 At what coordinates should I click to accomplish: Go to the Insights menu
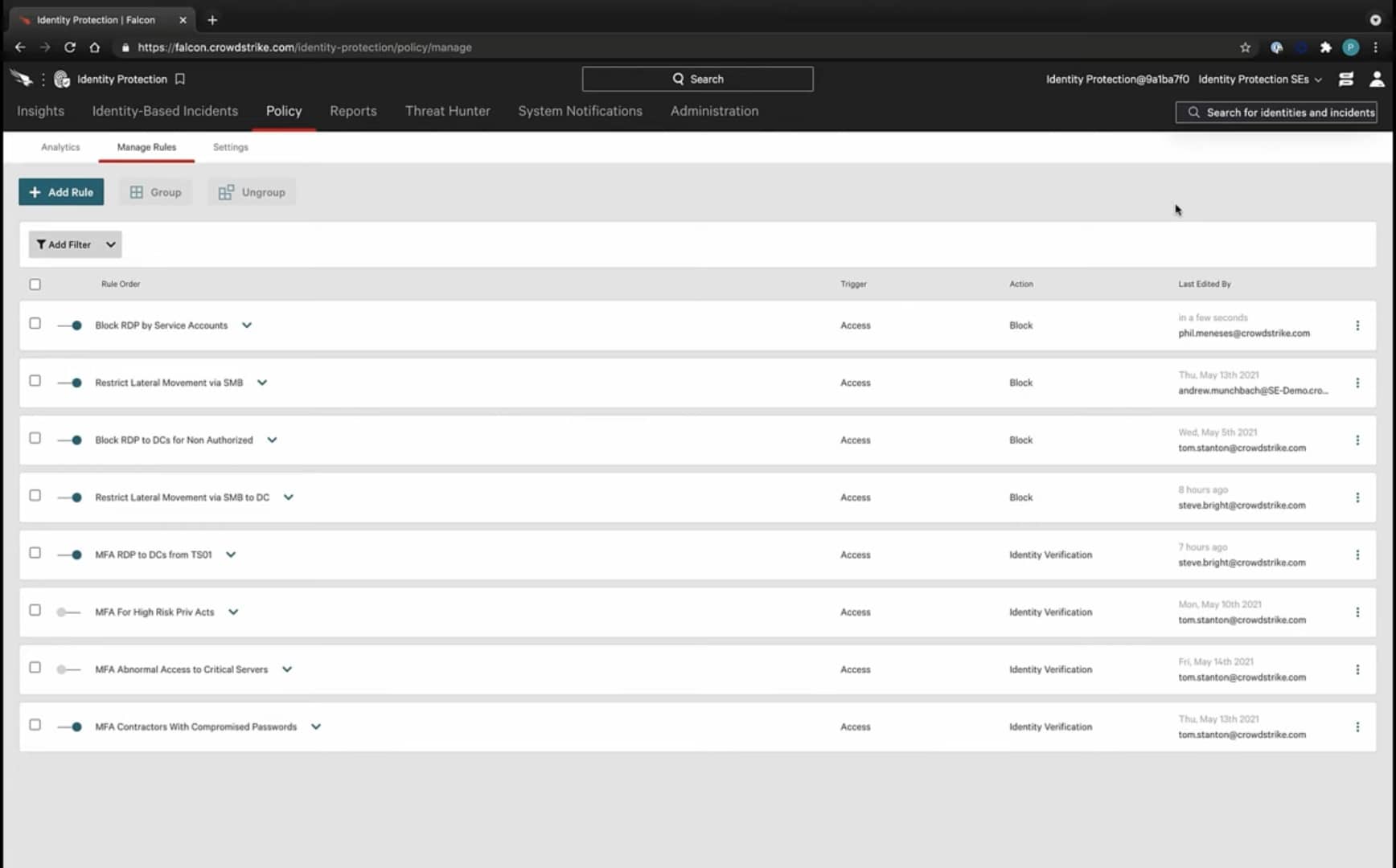40,111
